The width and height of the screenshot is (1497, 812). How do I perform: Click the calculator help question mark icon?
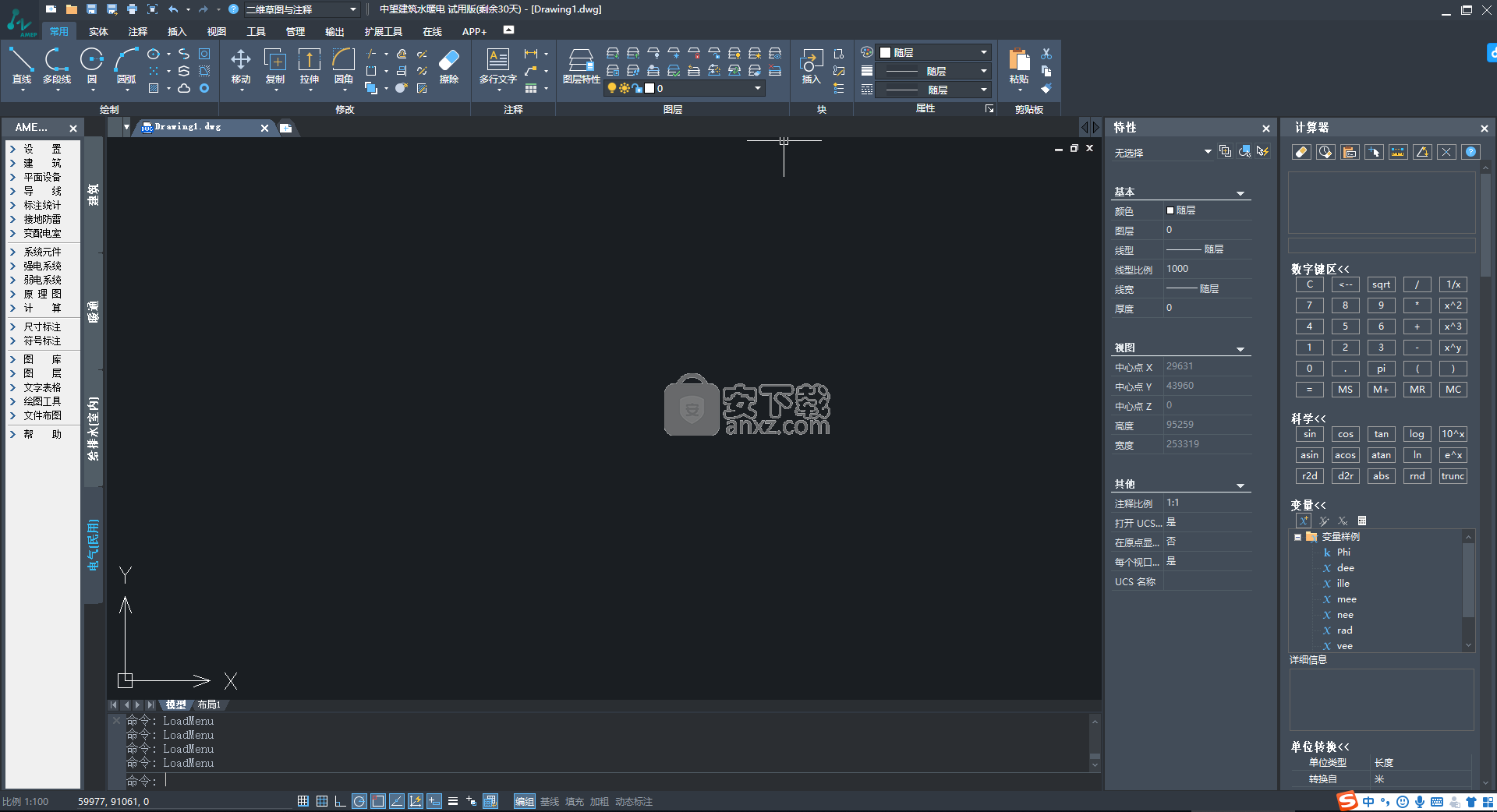tap(1470, 152)
